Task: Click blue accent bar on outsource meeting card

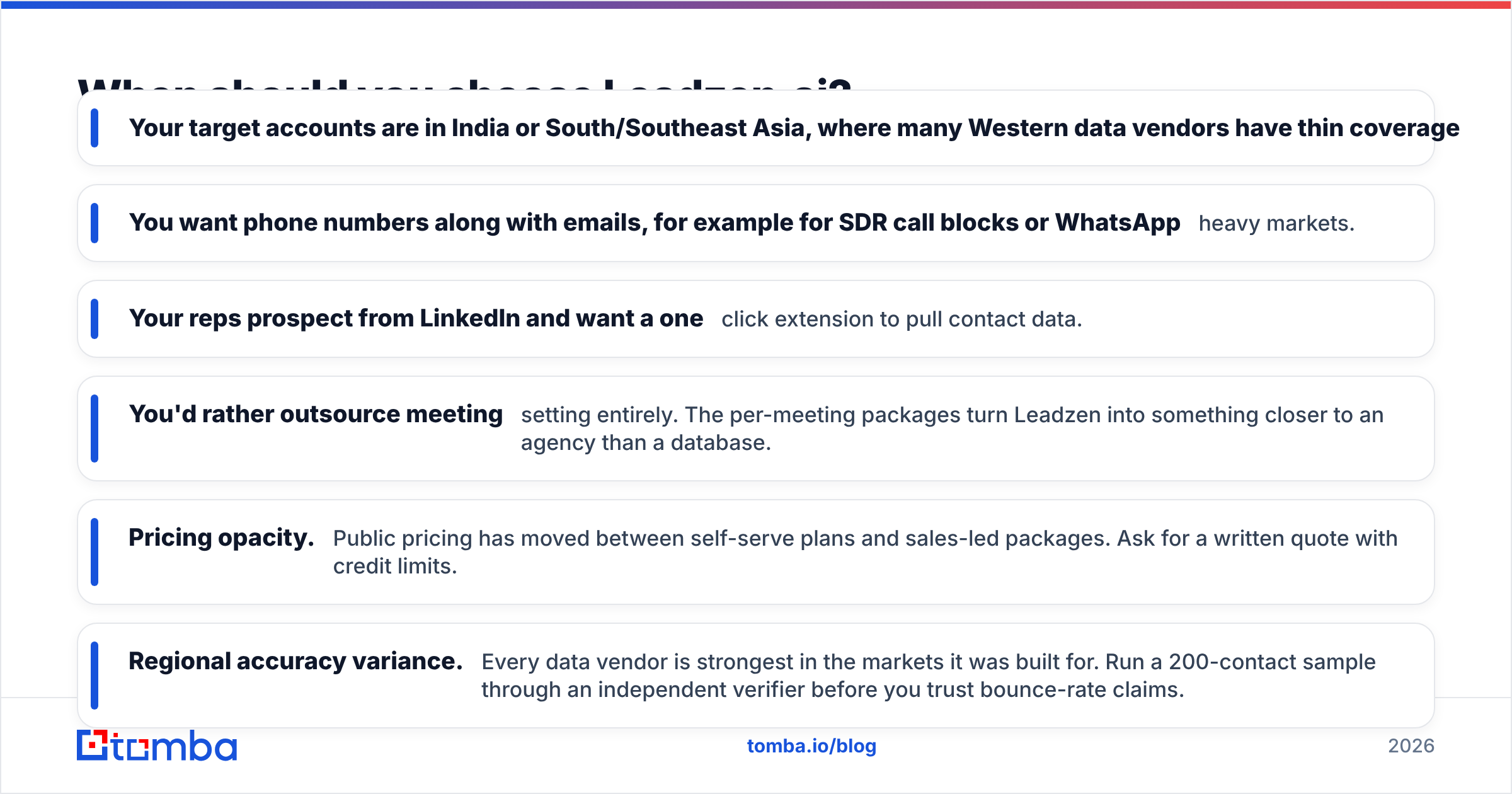Action: (94, 429)
